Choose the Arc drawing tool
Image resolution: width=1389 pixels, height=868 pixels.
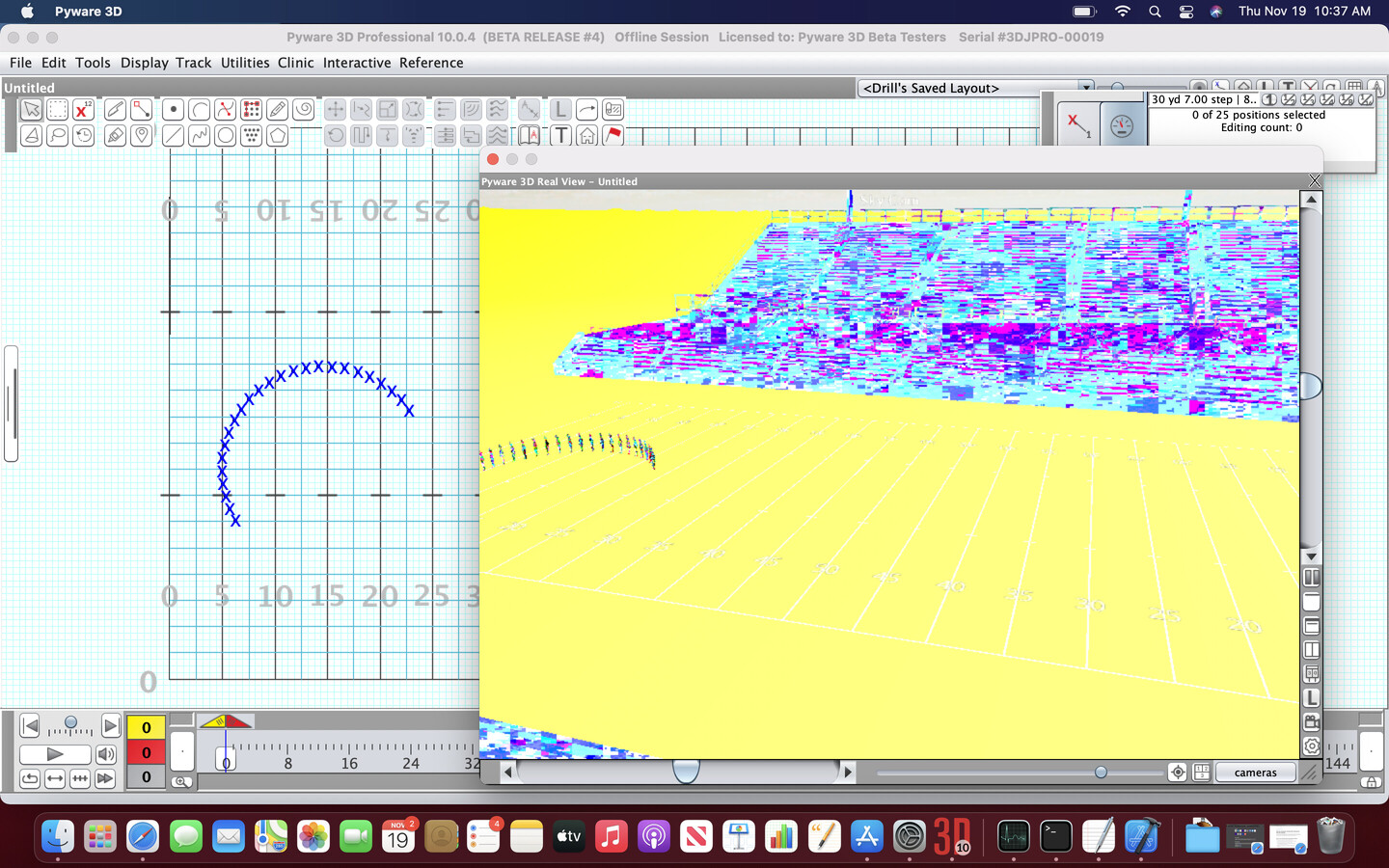pyautogui.click(x=199, y=109)
